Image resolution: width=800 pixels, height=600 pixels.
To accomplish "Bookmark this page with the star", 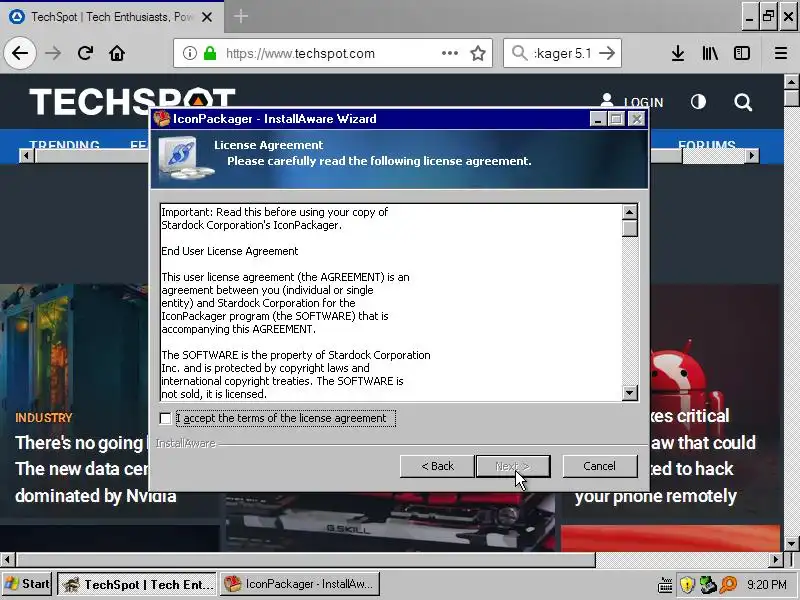I will (x=478, y=53).
